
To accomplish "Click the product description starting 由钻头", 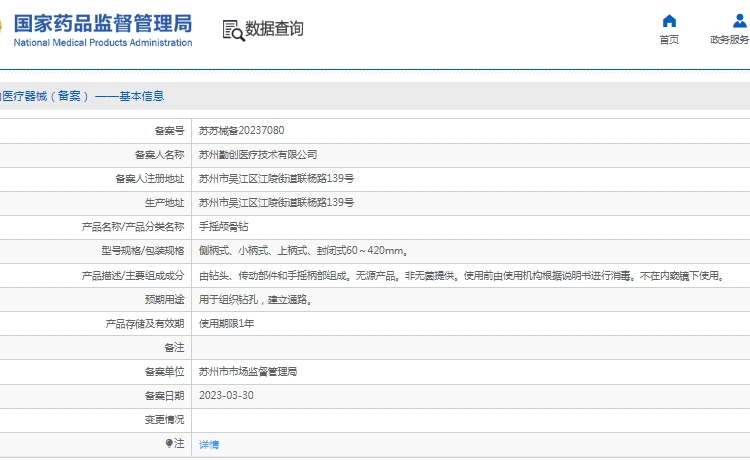I will 463,276.
